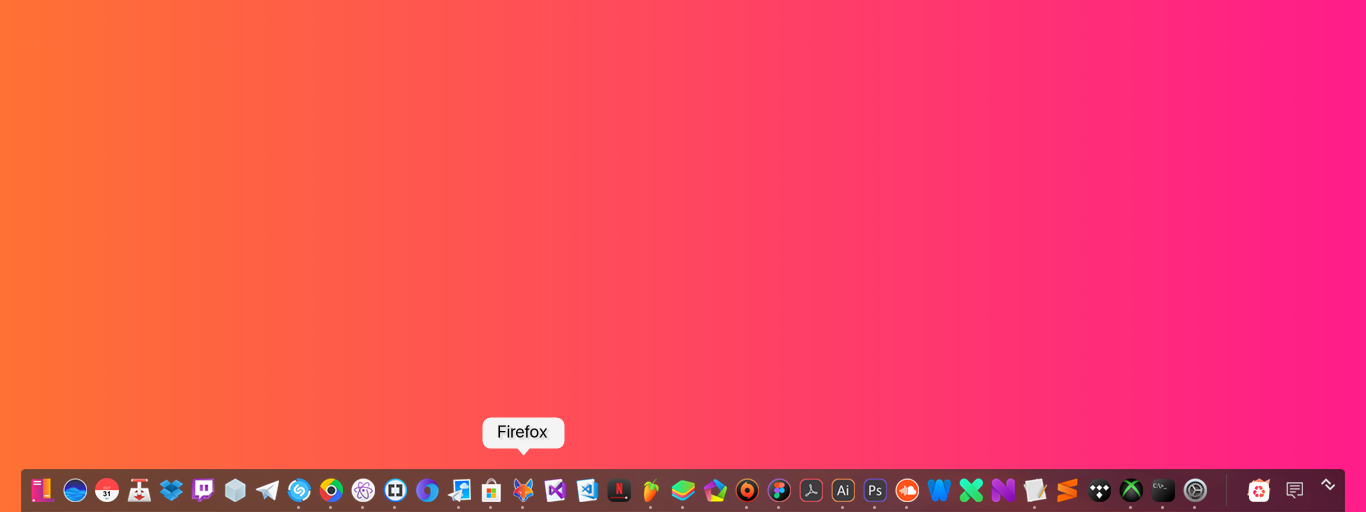
Task: Click the Firefox tooltip label
Action: 523,432
